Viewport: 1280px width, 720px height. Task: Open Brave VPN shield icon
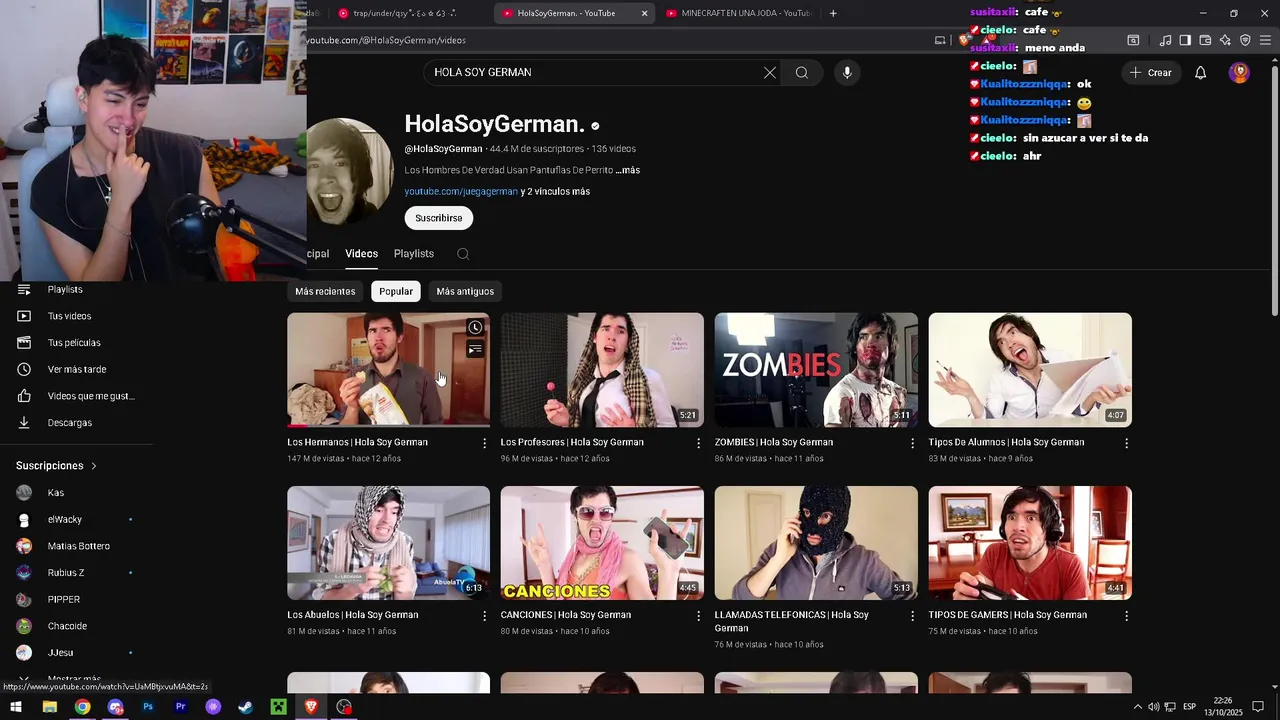pos(1245,40)
